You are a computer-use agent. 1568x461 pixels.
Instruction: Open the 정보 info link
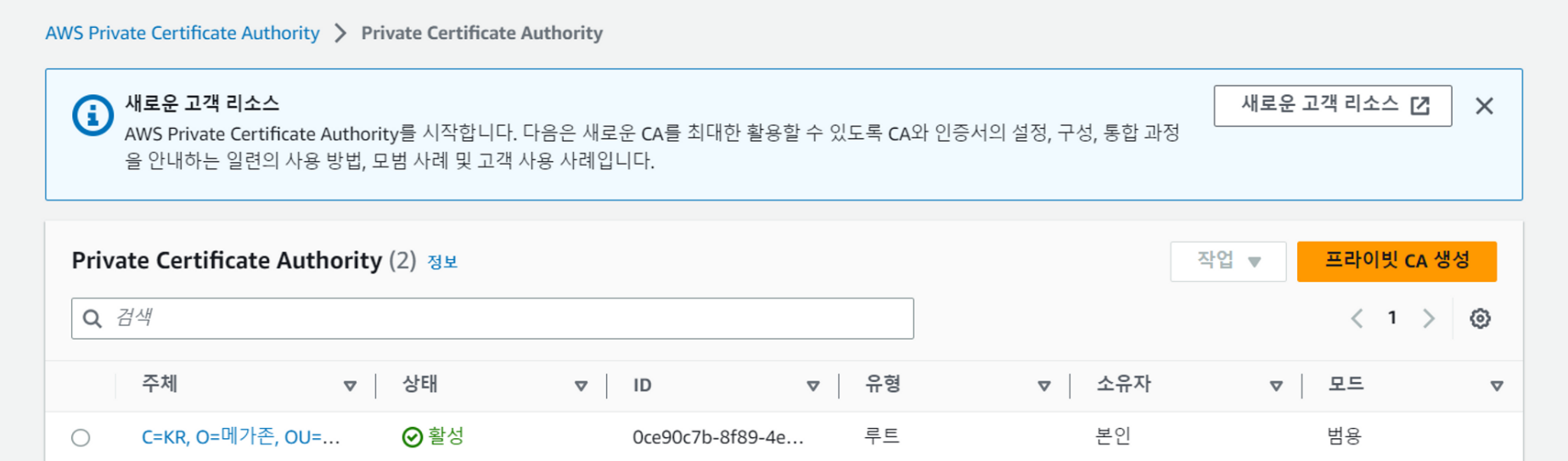pos(442,262)
